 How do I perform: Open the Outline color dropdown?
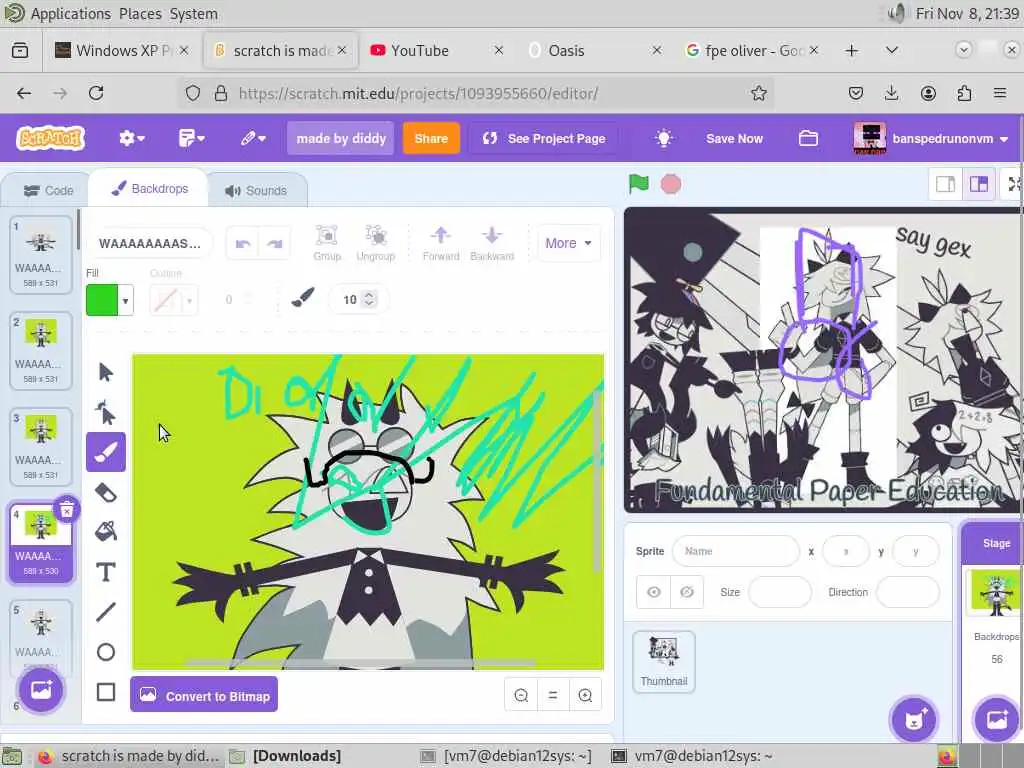pos(189,300)
